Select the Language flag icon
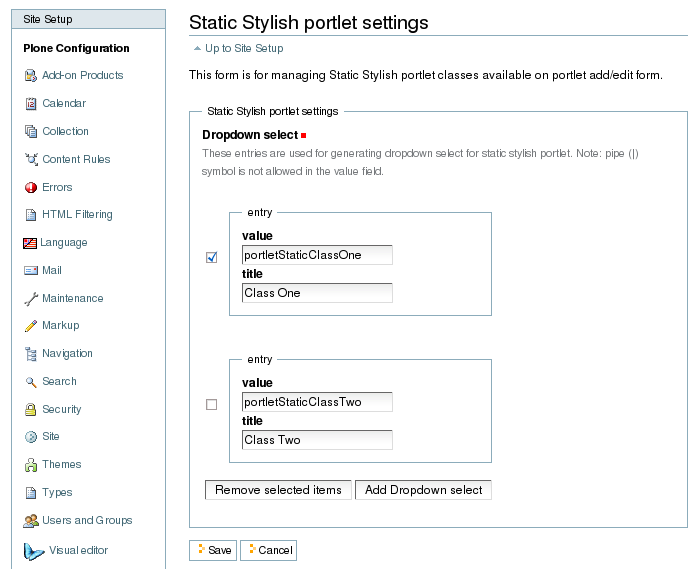 (30, 243)
